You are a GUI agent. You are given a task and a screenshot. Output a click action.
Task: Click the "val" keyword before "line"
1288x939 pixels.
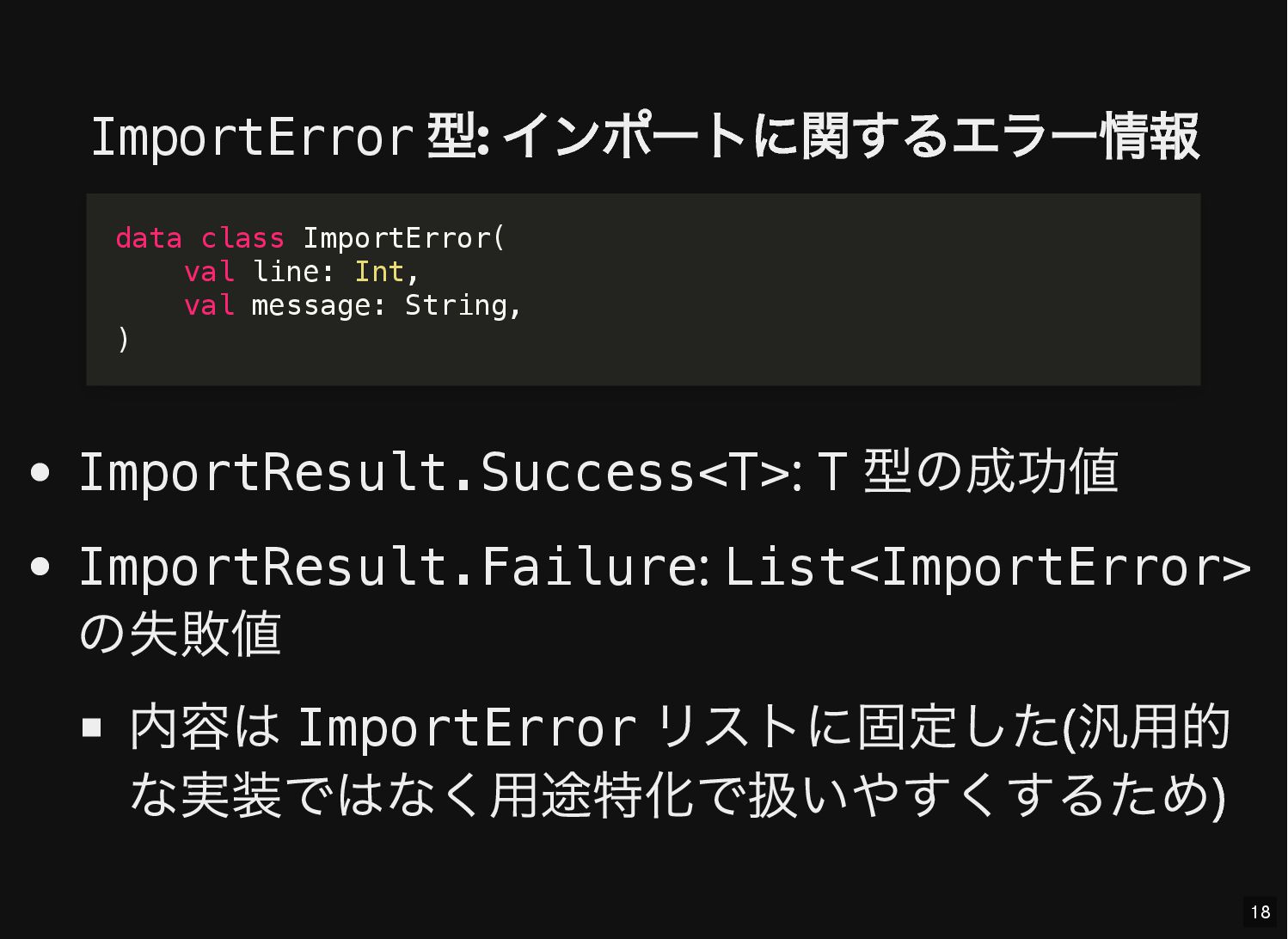[209, 272]
